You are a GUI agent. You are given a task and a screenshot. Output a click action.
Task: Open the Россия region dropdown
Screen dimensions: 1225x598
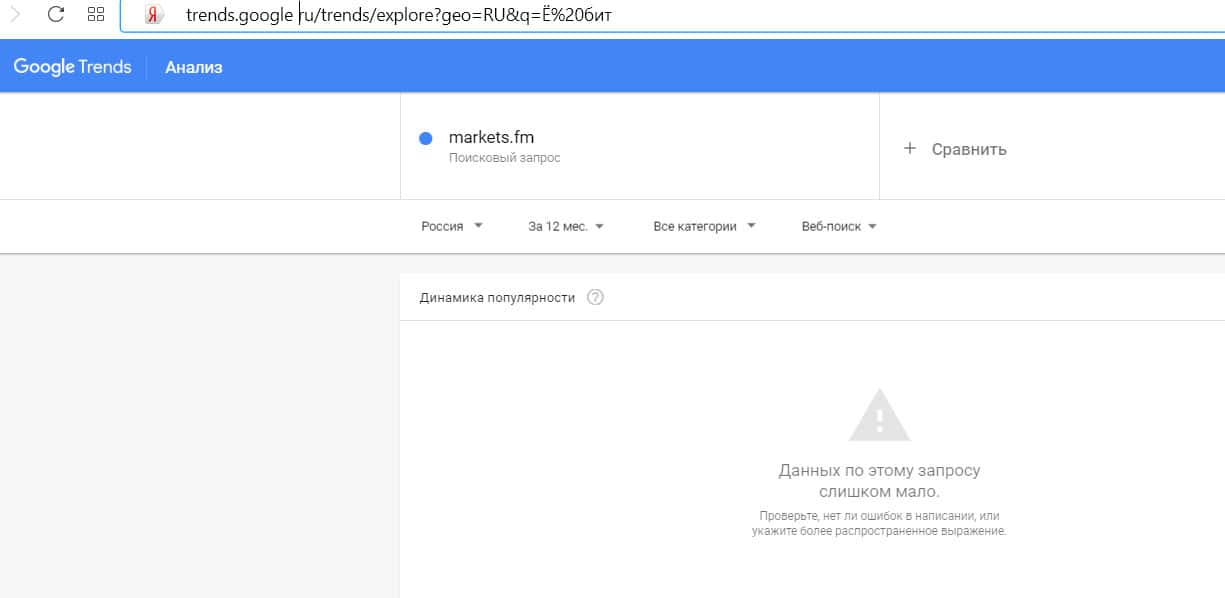click(x=452, y=226)
